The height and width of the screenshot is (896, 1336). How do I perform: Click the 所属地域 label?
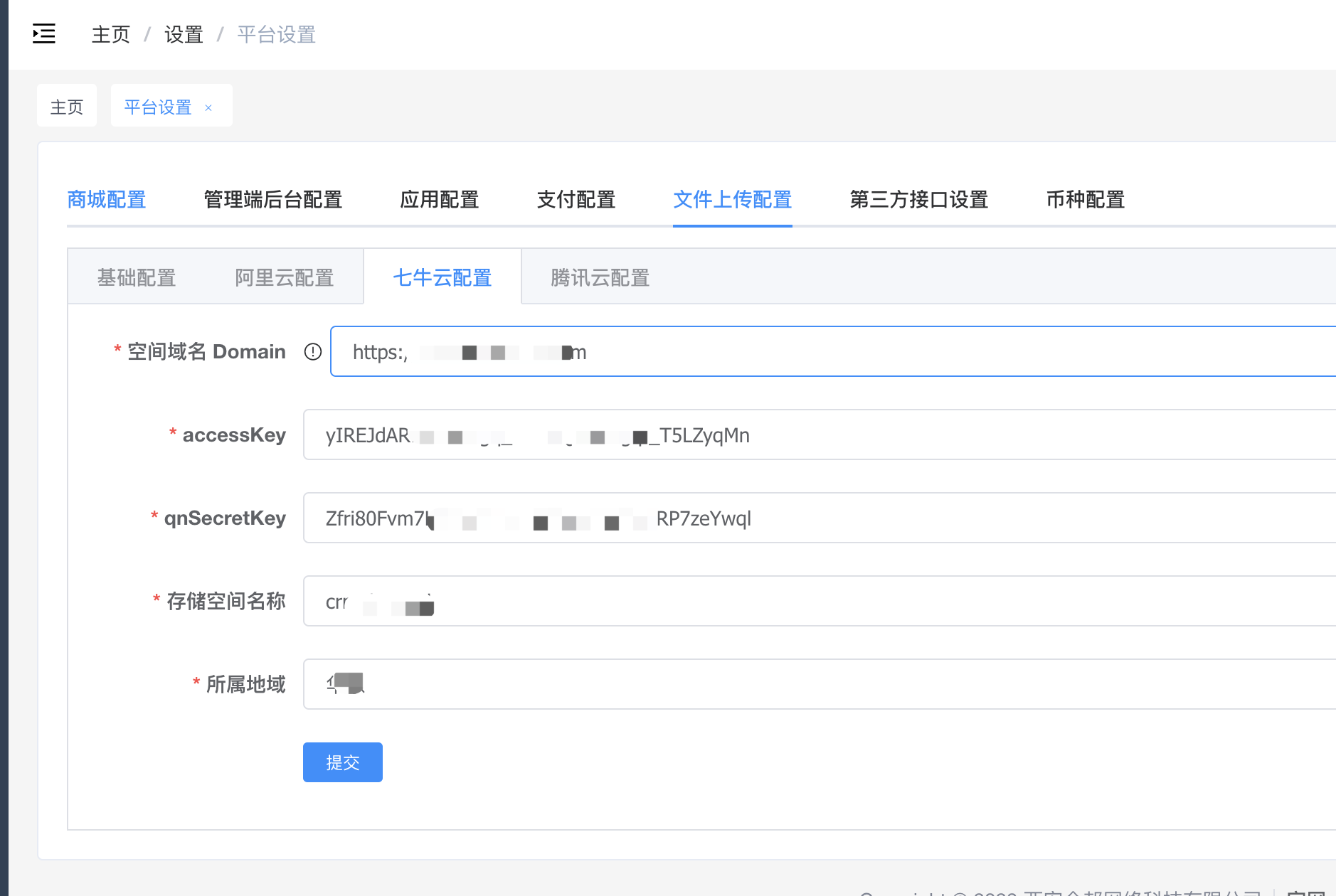pos(246,684)
